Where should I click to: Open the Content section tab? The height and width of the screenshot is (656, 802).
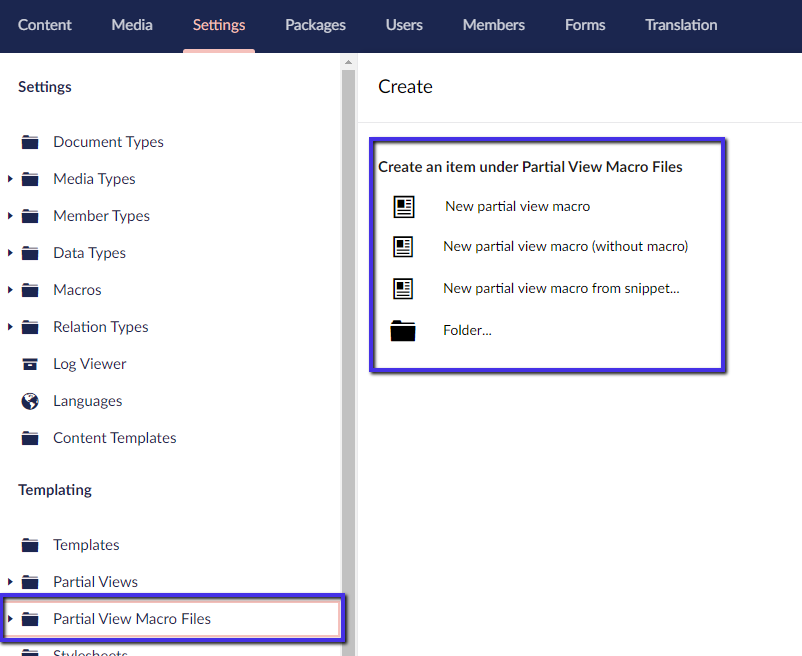tap(45, 25)
